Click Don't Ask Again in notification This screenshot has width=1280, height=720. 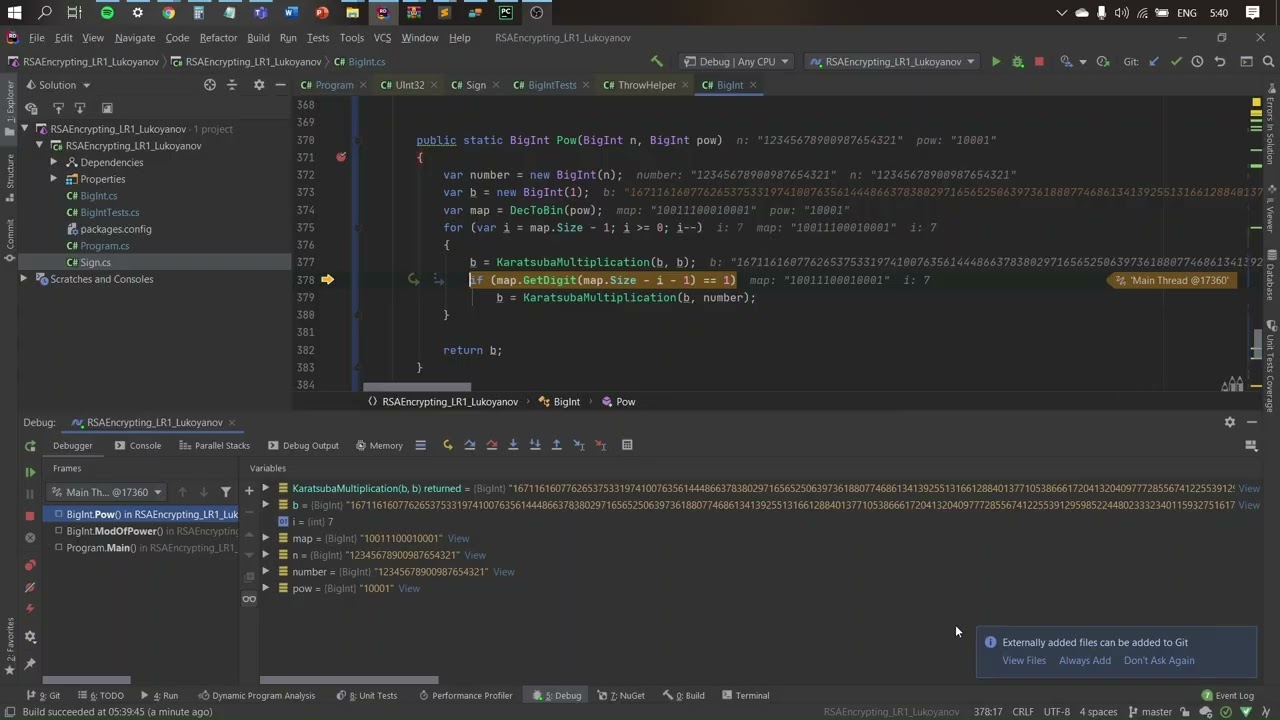pos(1159,660)
